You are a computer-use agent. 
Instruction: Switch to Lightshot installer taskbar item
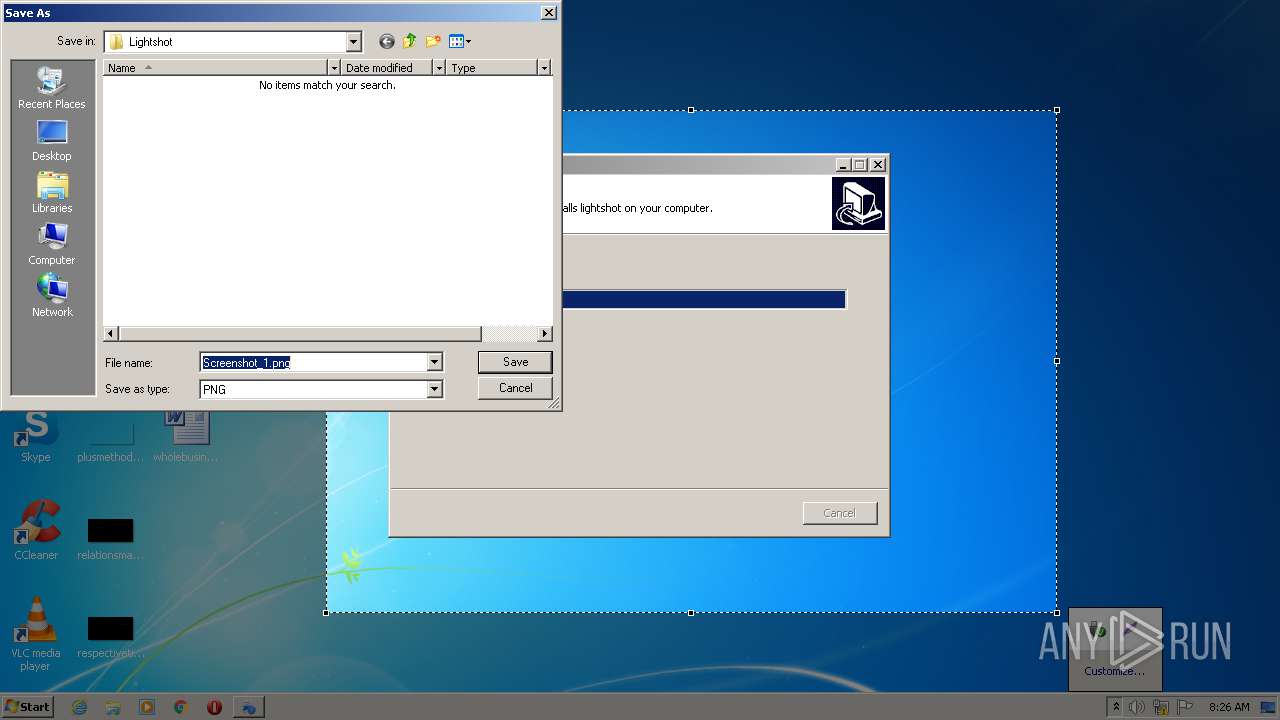[x=249, y=707]
